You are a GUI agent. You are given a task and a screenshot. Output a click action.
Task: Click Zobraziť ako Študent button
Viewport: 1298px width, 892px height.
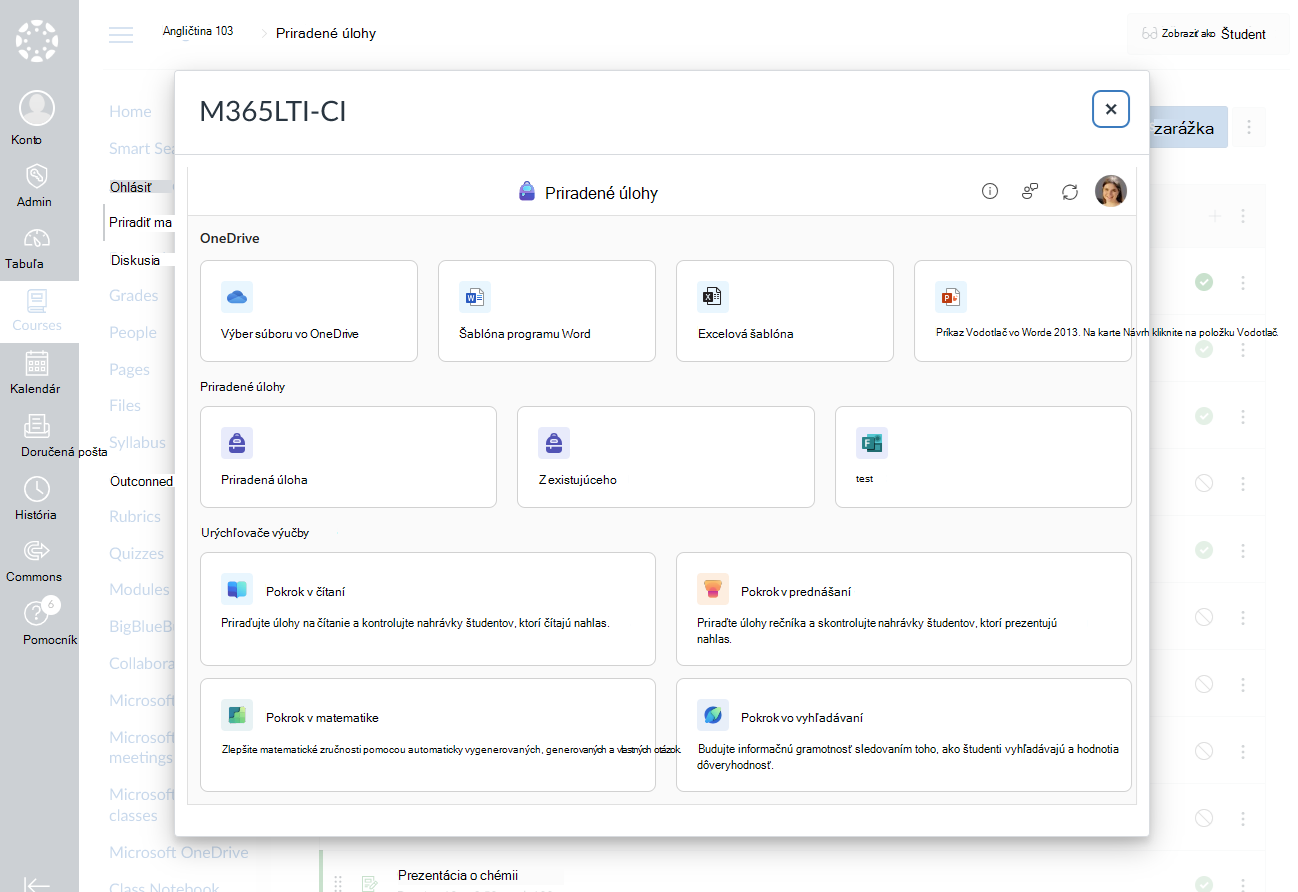[1209, 34]
